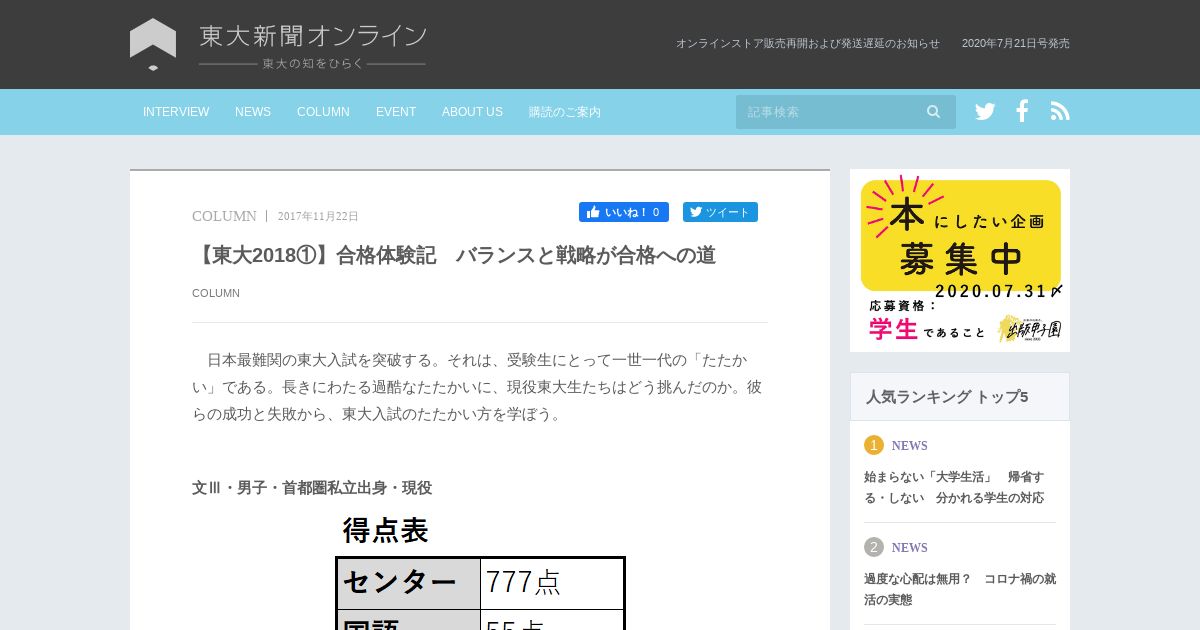Open the NEWS menu item in the navbar
This screenshot has height=630, width=1200.
(253, 112)
